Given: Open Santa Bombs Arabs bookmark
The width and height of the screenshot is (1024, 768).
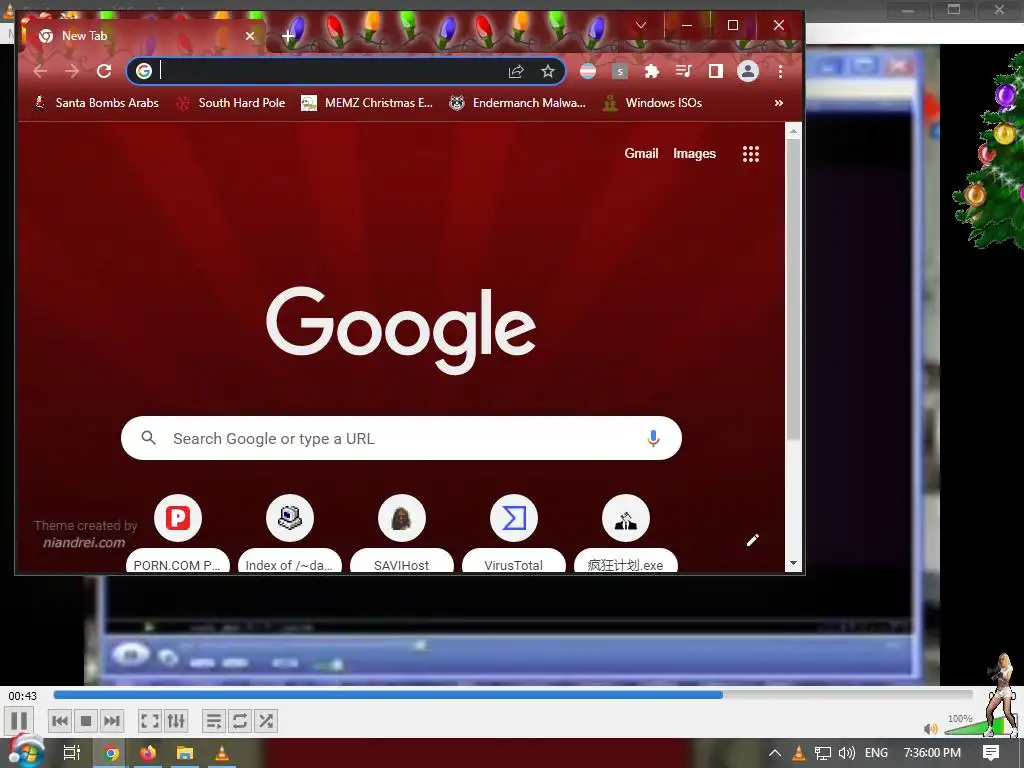Looking at the screenshot, I should tap(97, 103).
